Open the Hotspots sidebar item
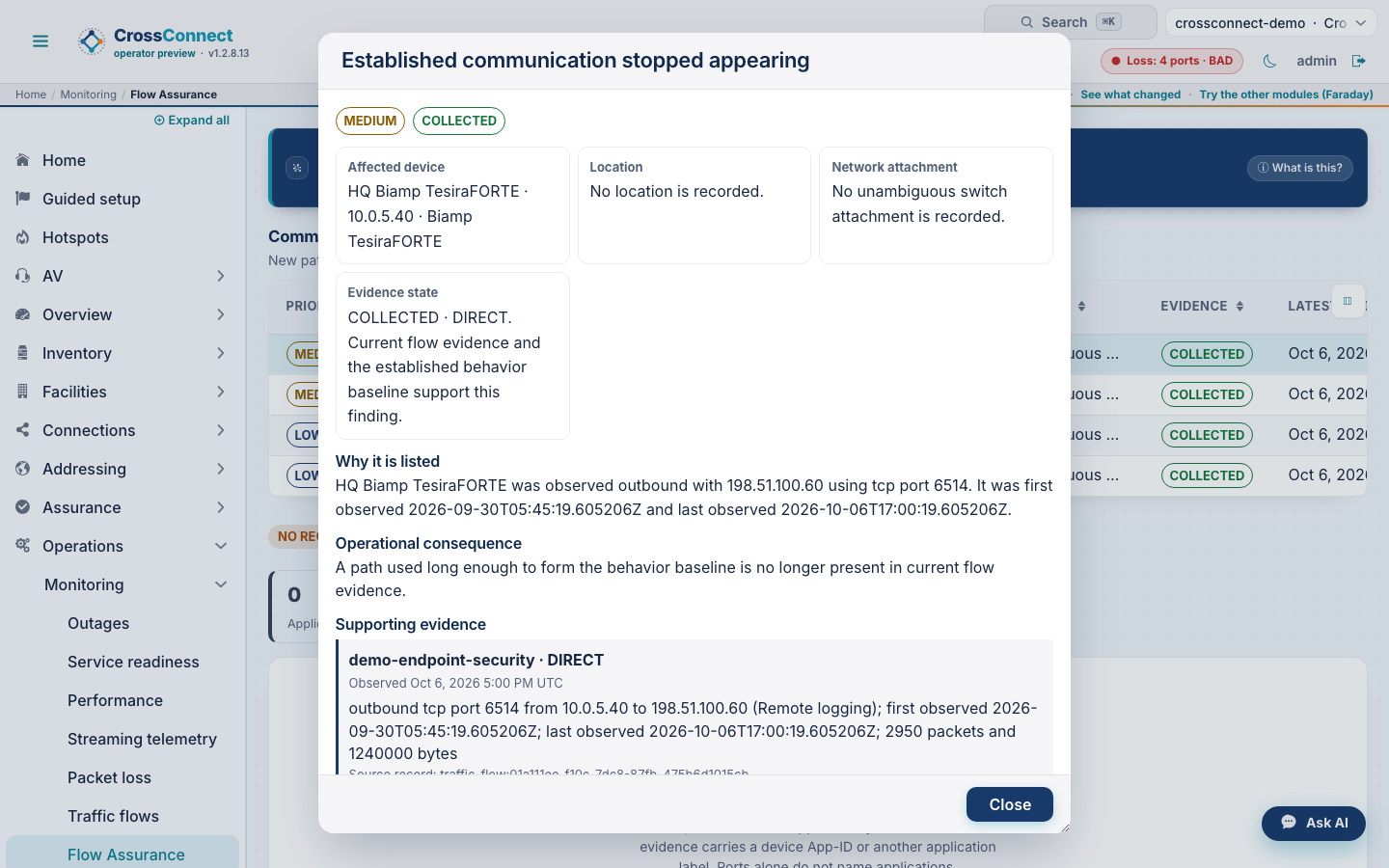1389x868 pixels. point(123,237)
